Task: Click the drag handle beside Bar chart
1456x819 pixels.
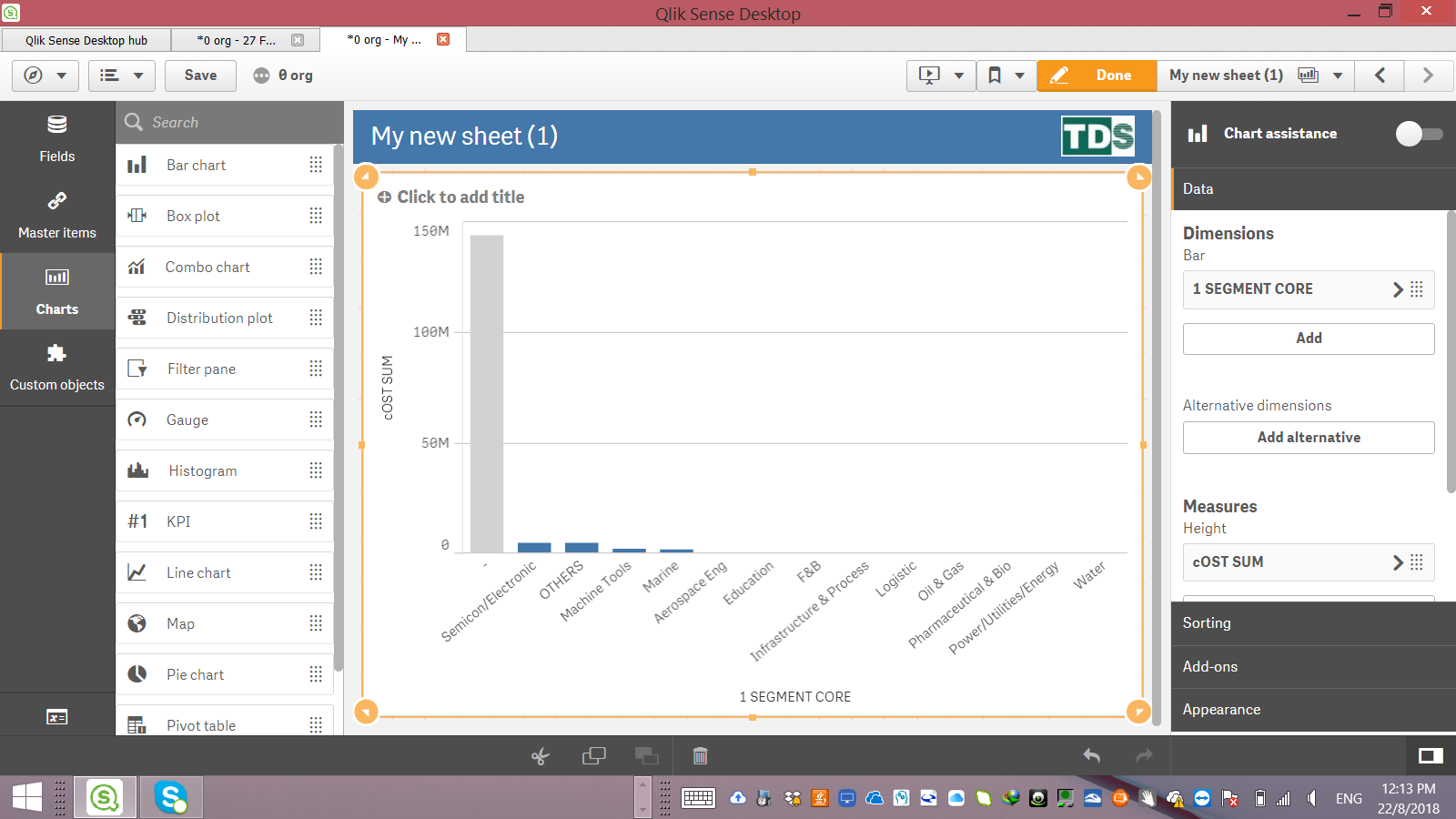Action: [x=316, y=165]
